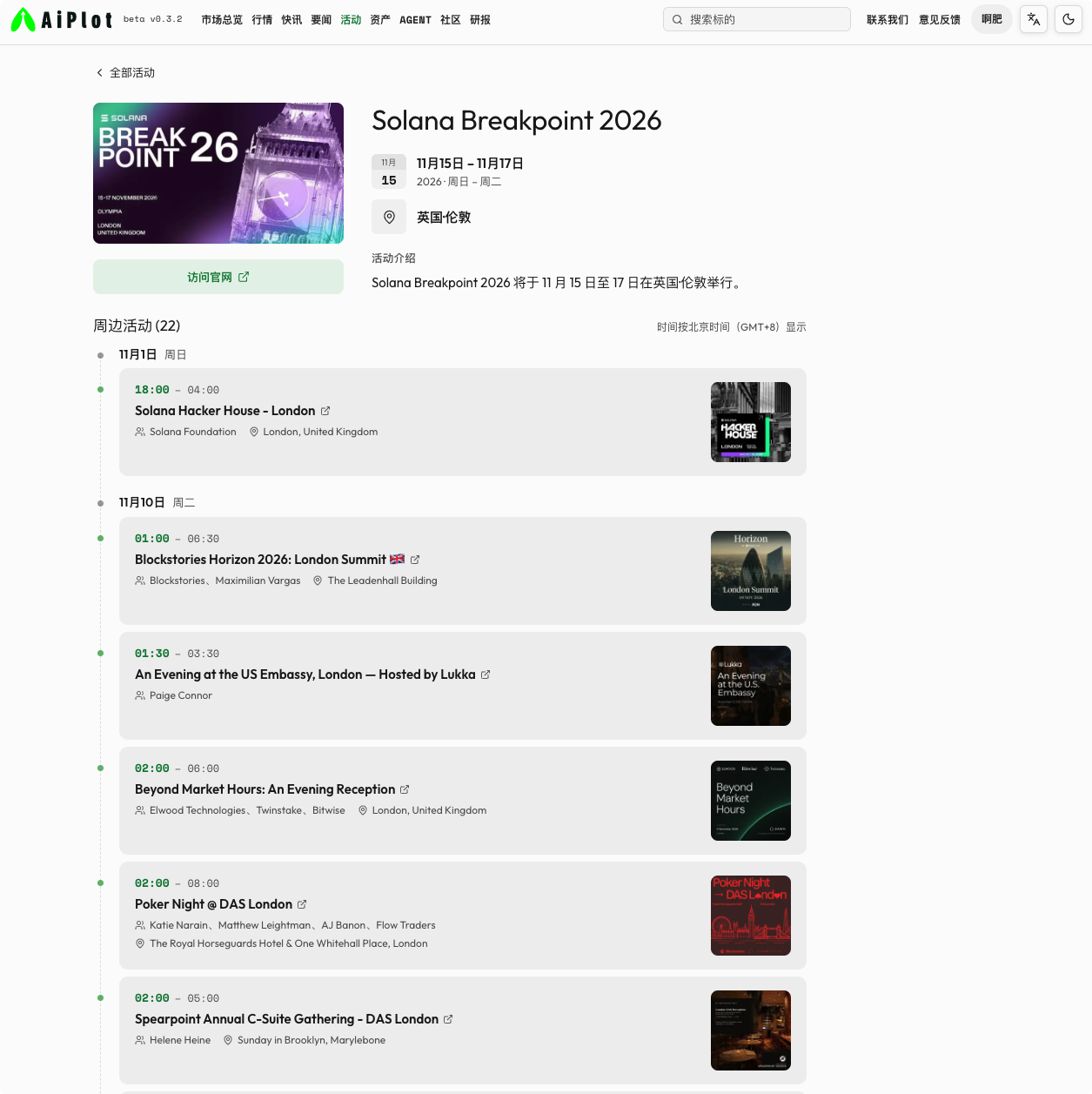Click the 联系我们 link
Image resolution: width=1092 pixels, height=1094 pixels.
(888, 20)
